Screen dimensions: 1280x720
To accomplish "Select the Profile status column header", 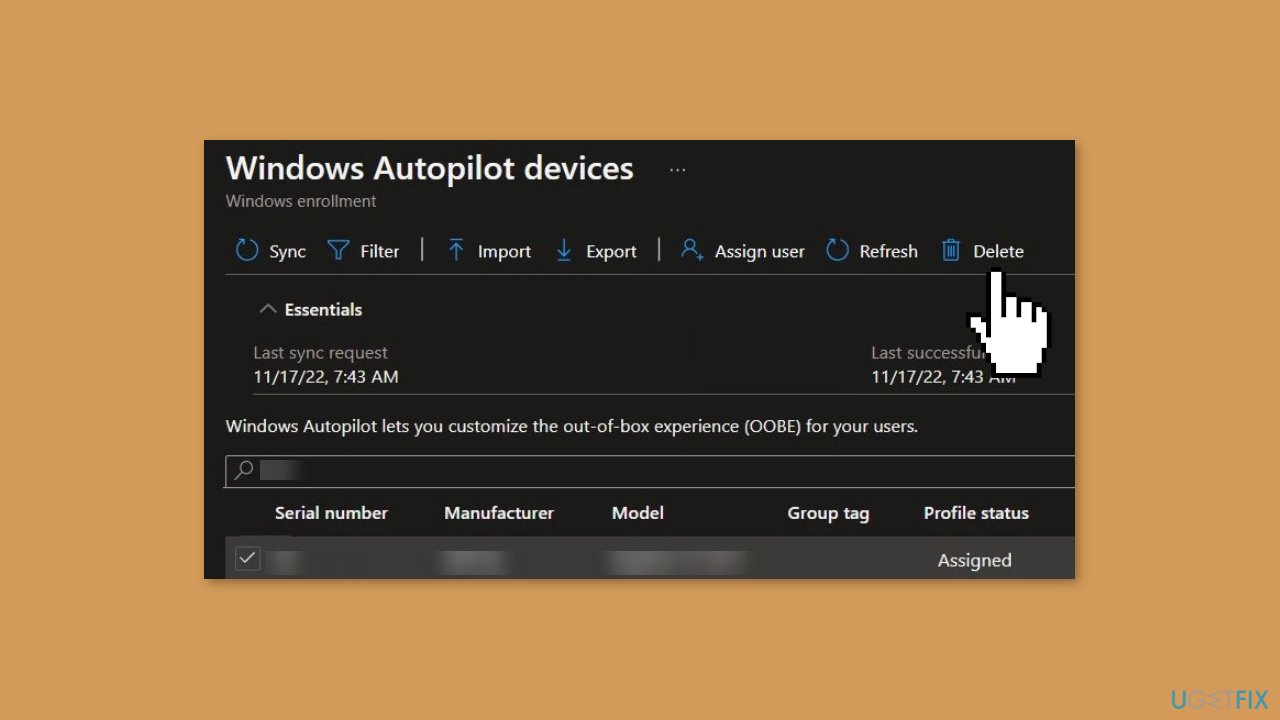I will pyautogui.click(x=975, y=512).
